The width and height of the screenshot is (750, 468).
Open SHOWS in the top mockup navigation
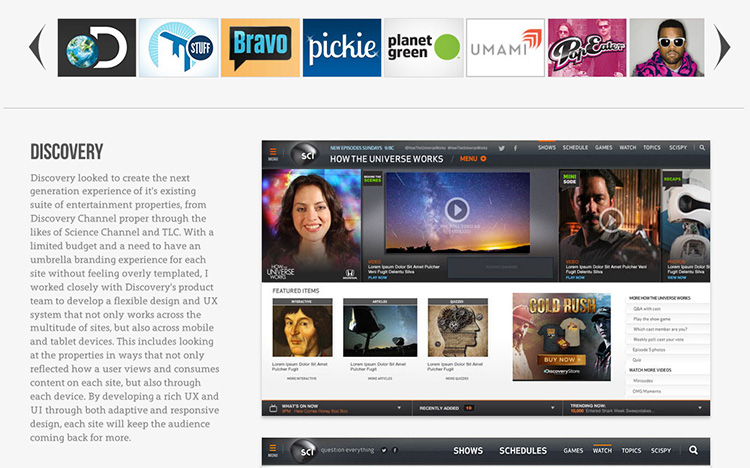click(547, 148)
